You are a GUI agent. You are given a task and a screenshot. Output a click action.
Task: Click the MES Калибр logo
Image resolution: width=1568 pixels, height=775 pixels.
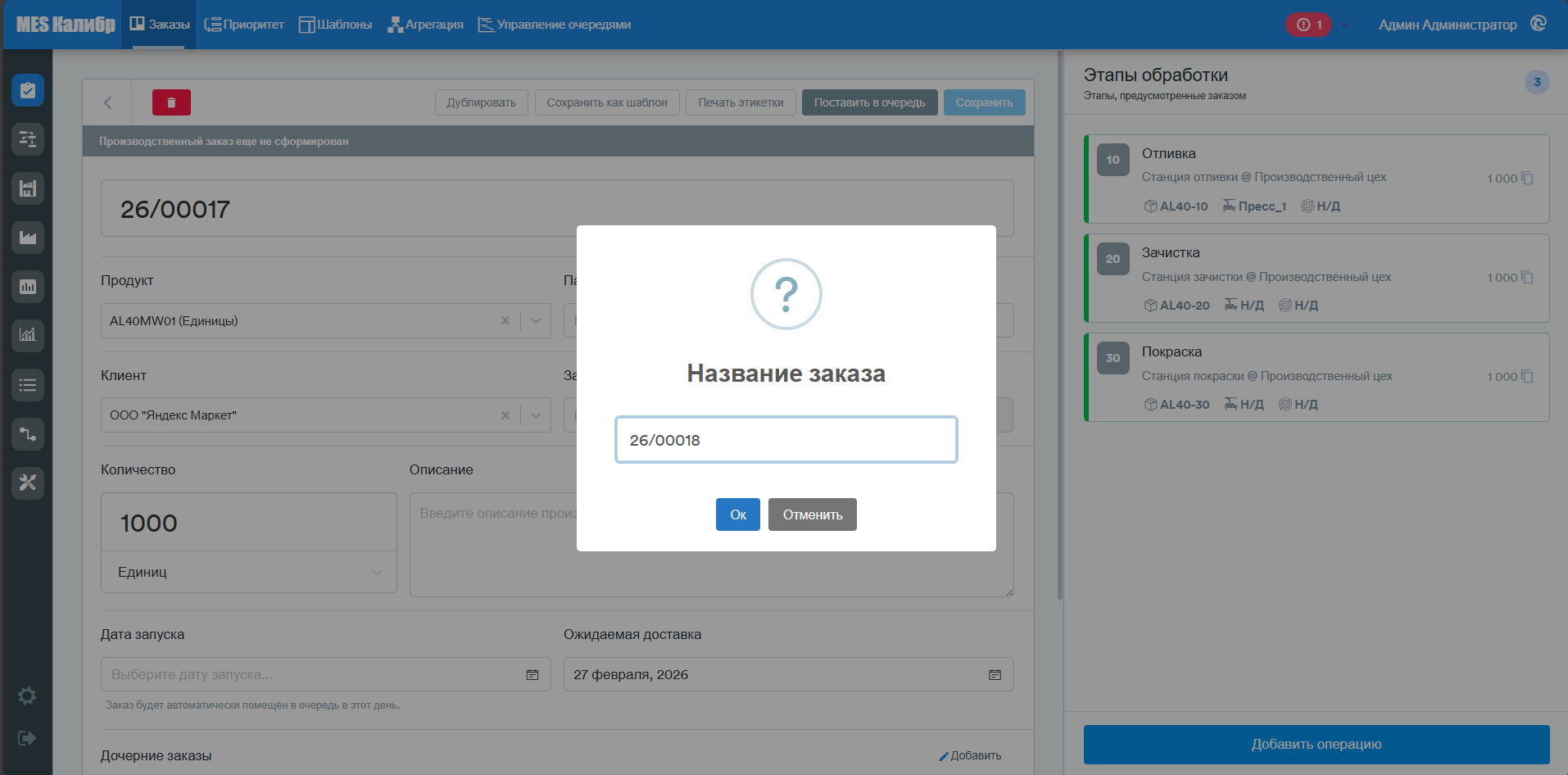click(66, 25)
